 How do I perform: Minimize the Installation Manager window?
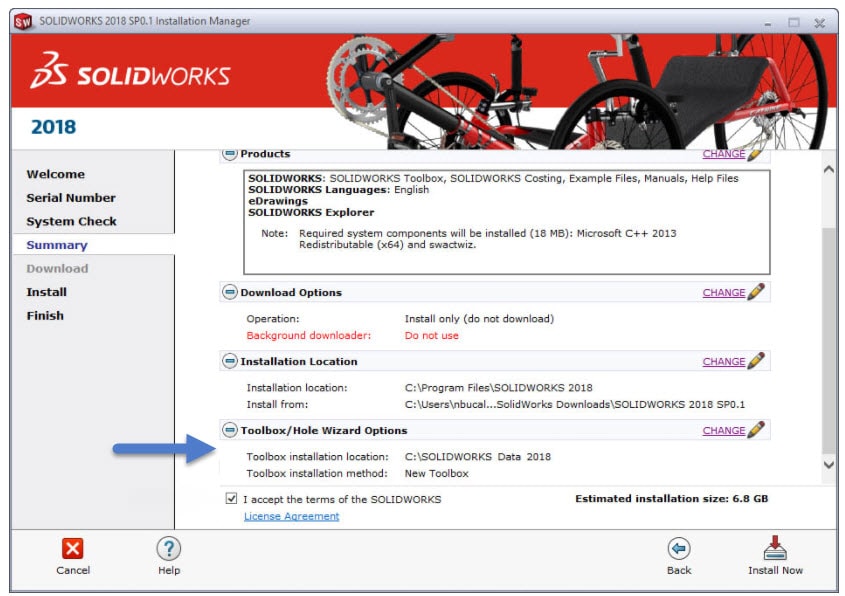pos(767,23)
